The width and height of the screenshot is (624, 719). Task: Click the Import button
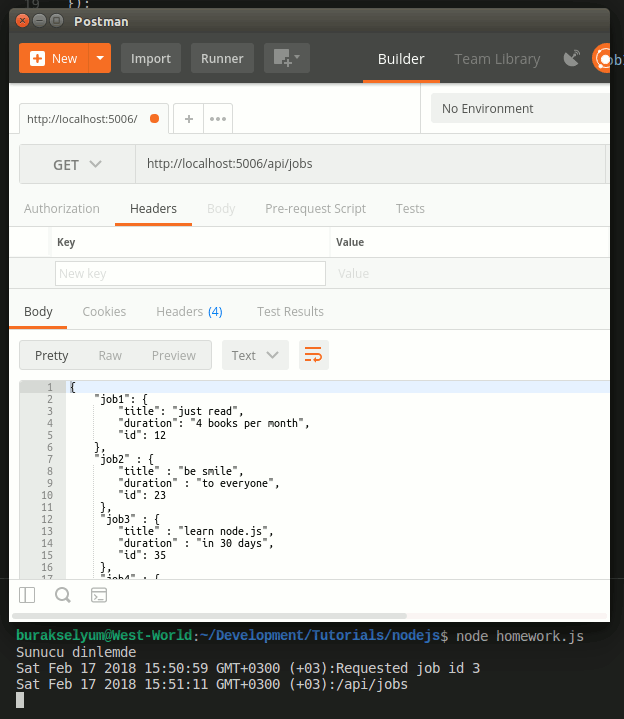point(151,58)
